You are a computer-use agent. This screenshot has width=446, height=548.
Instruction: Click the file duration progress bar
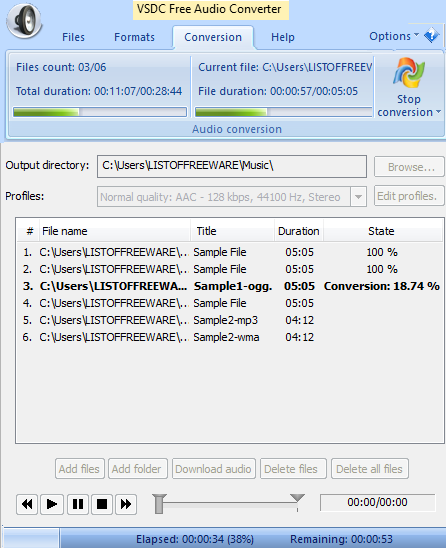(284, 112)
